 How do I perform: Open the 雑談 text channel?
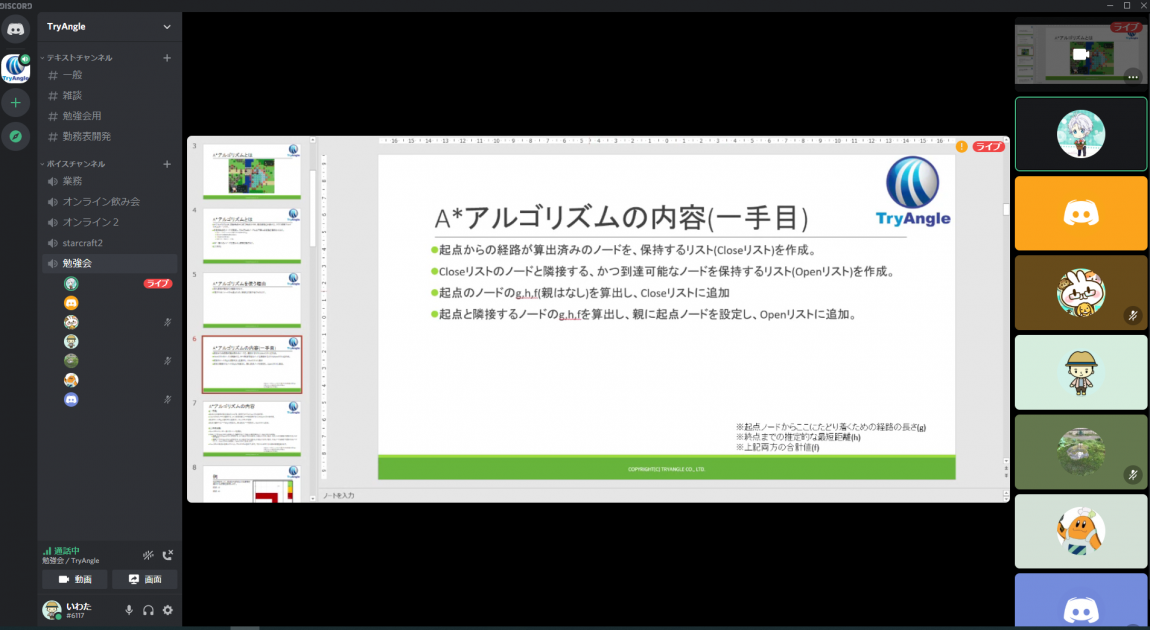coord(72,95)
